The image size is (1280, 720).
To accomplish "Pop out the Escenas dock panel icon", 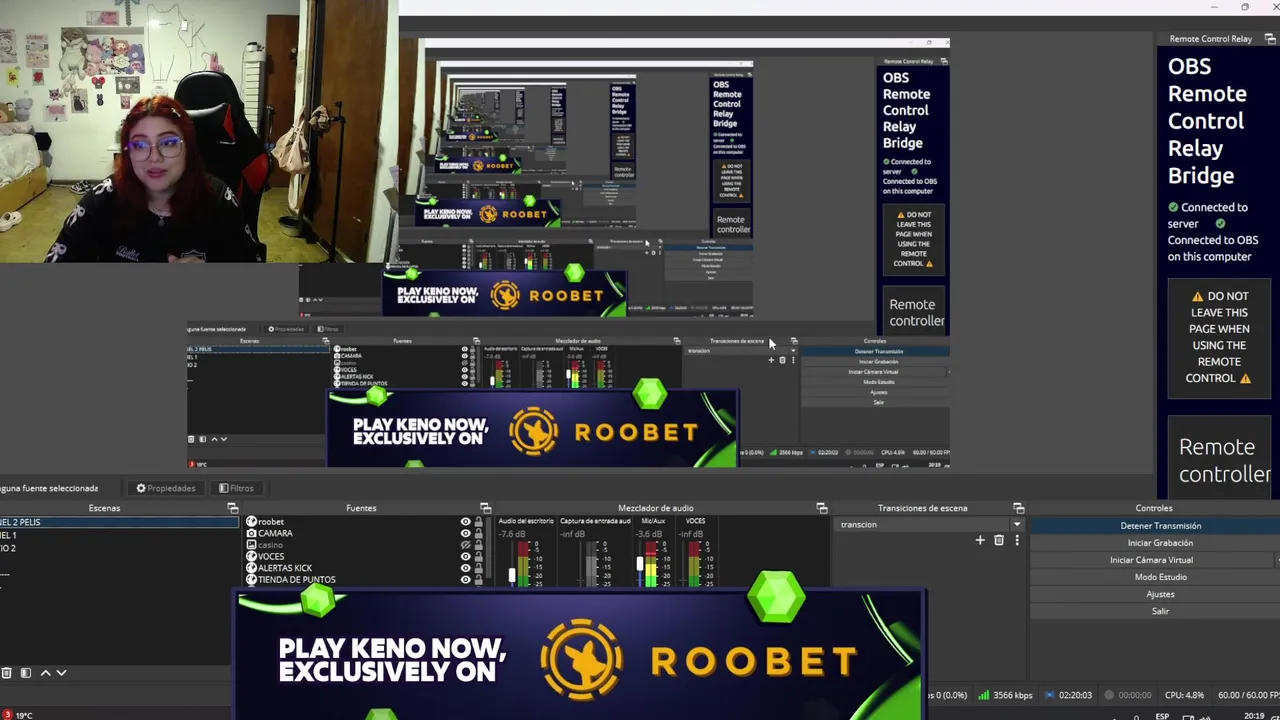I will click(x=233, y=508).
